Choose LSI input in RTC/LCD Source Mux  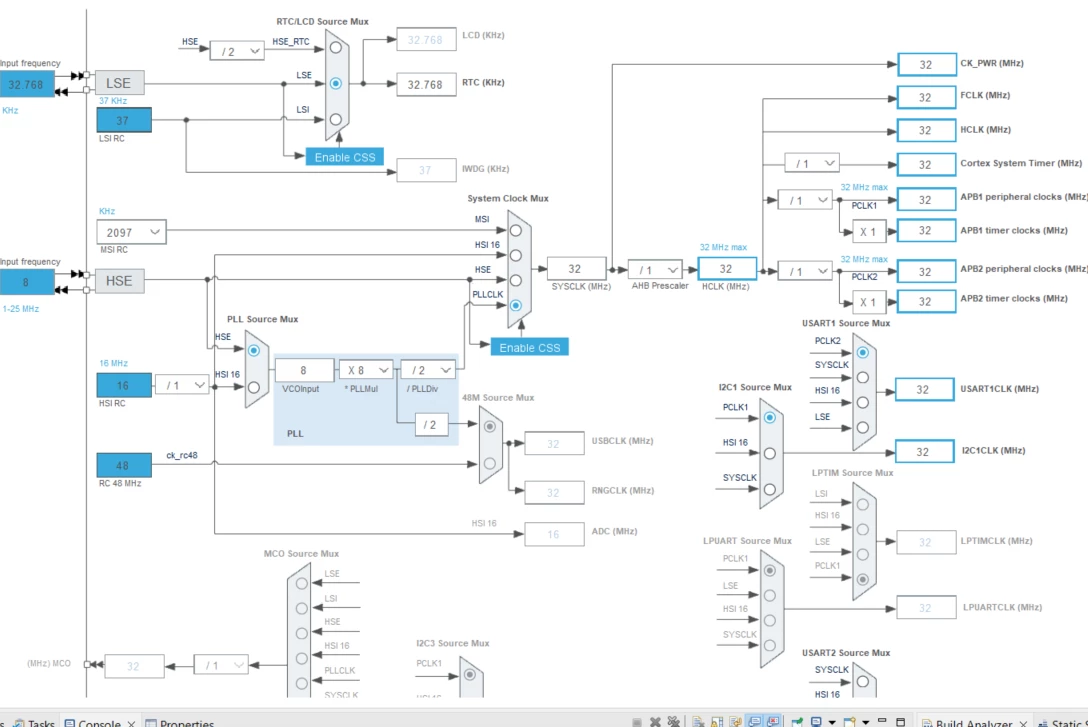336,119
